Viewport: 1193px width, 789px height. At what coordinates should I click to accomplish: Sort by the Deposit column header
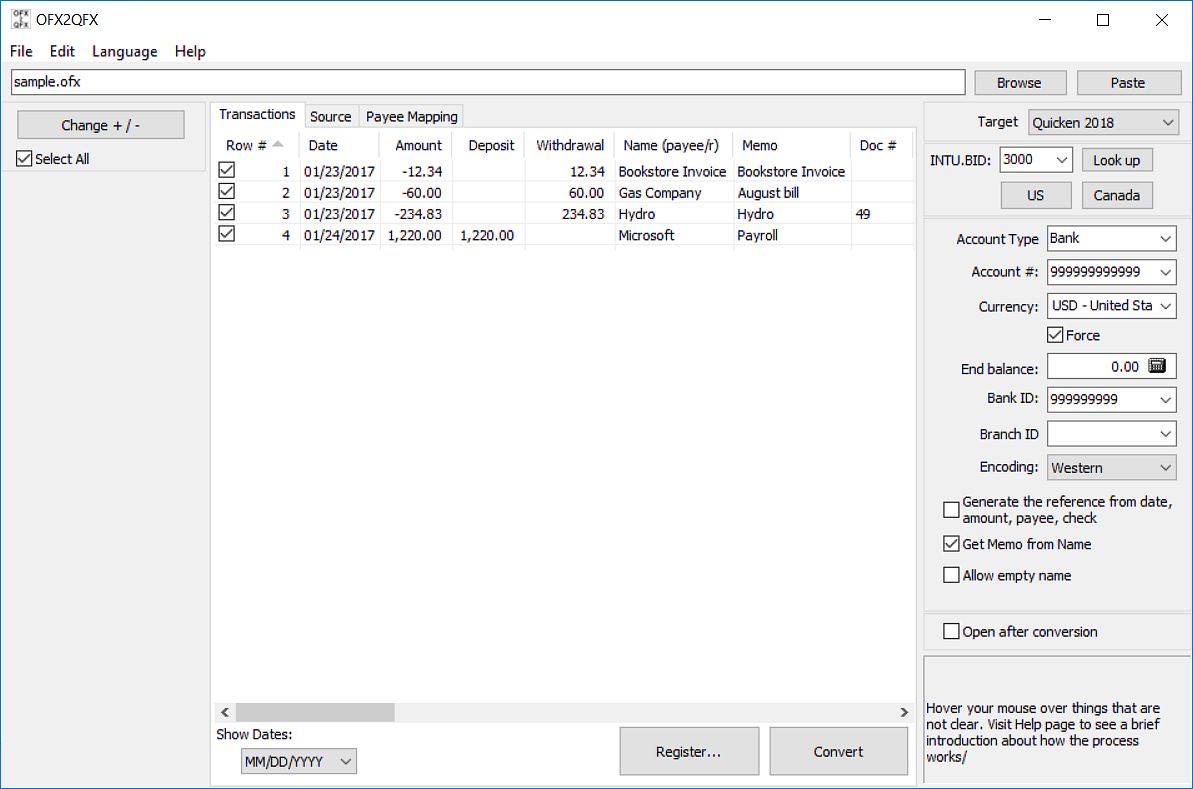coord(488,145)
